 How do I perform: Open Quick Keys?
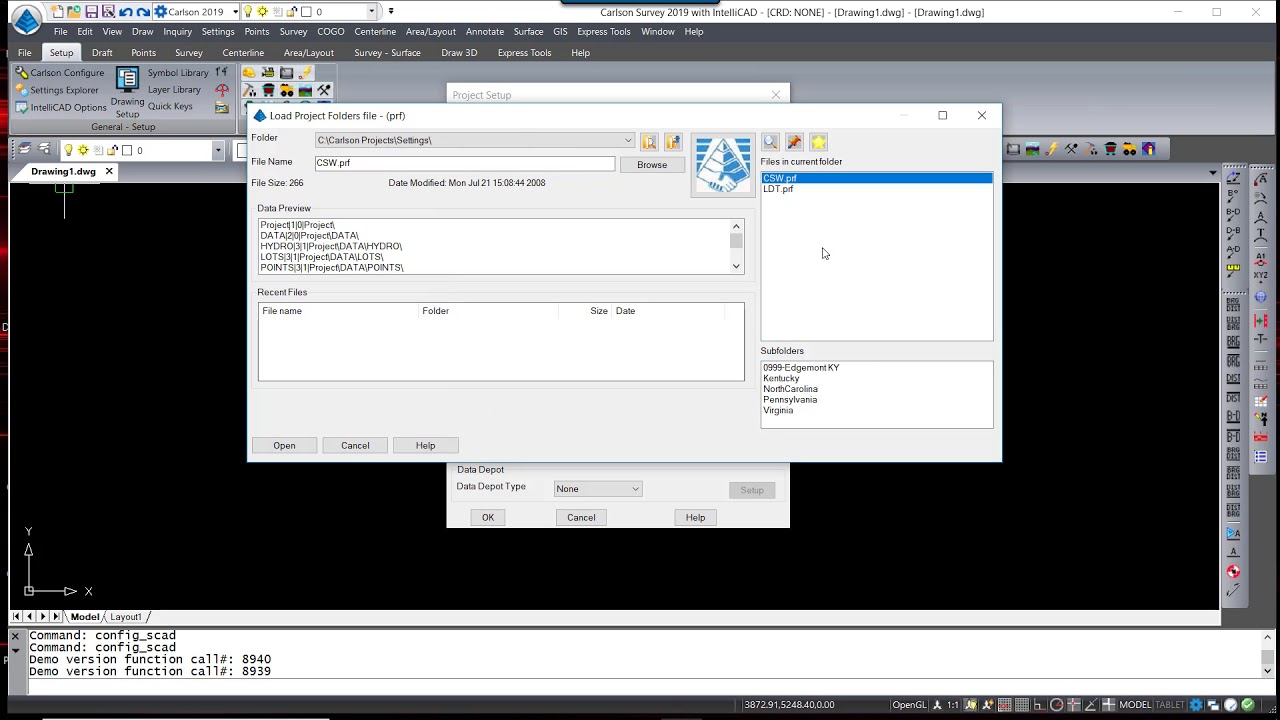click(170, 106)
